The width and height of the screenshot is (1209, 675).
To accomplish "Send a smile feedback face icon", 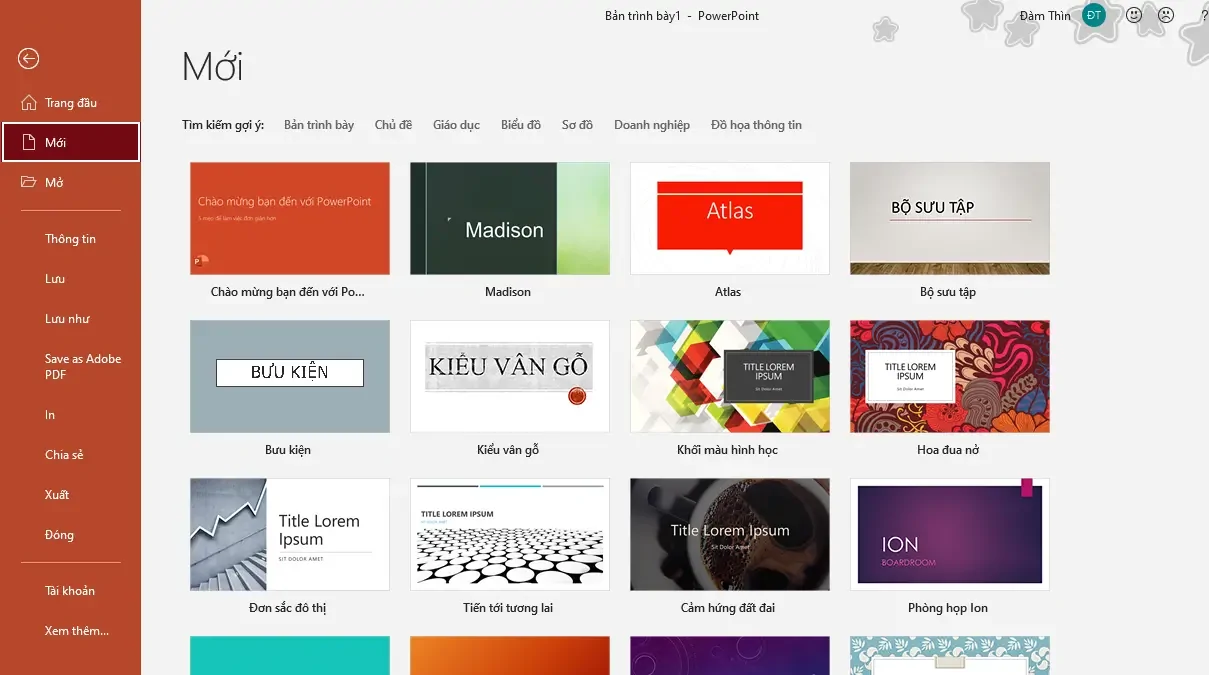I will click(1134, 15).
